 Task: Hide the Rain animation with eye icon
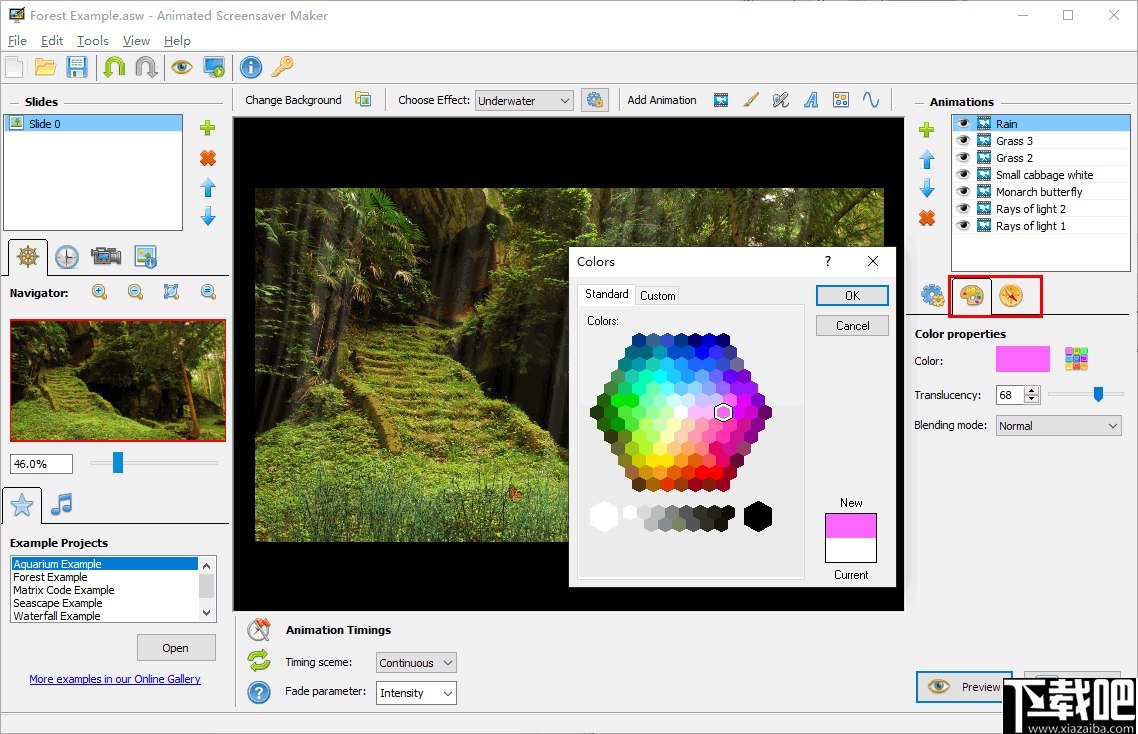963,124
